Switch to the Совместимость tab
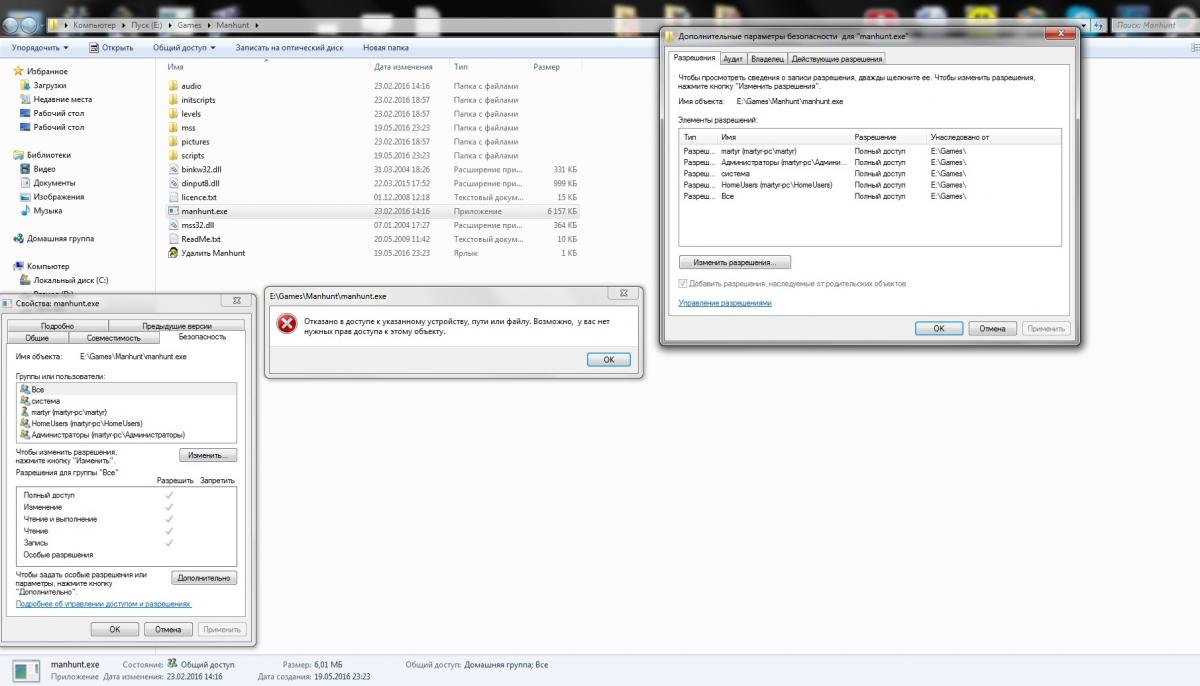The image size is (1200, 686). coord(114,338)
